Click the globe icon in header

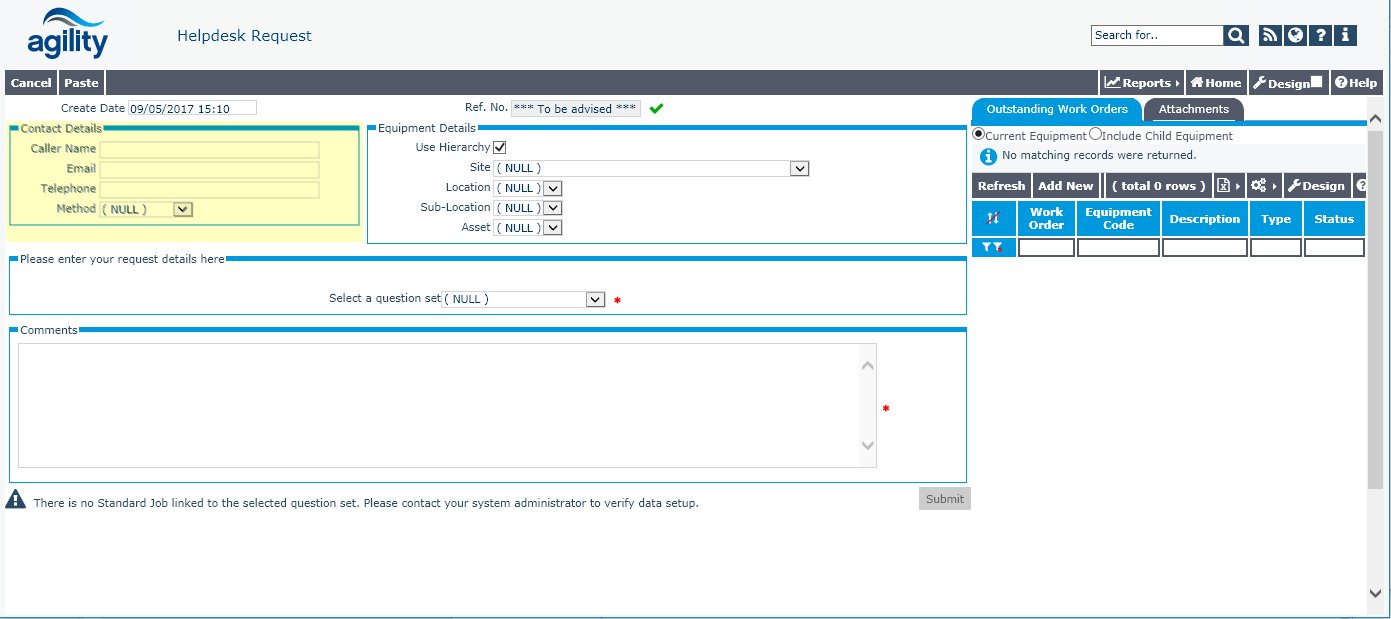coord(1295,36)
